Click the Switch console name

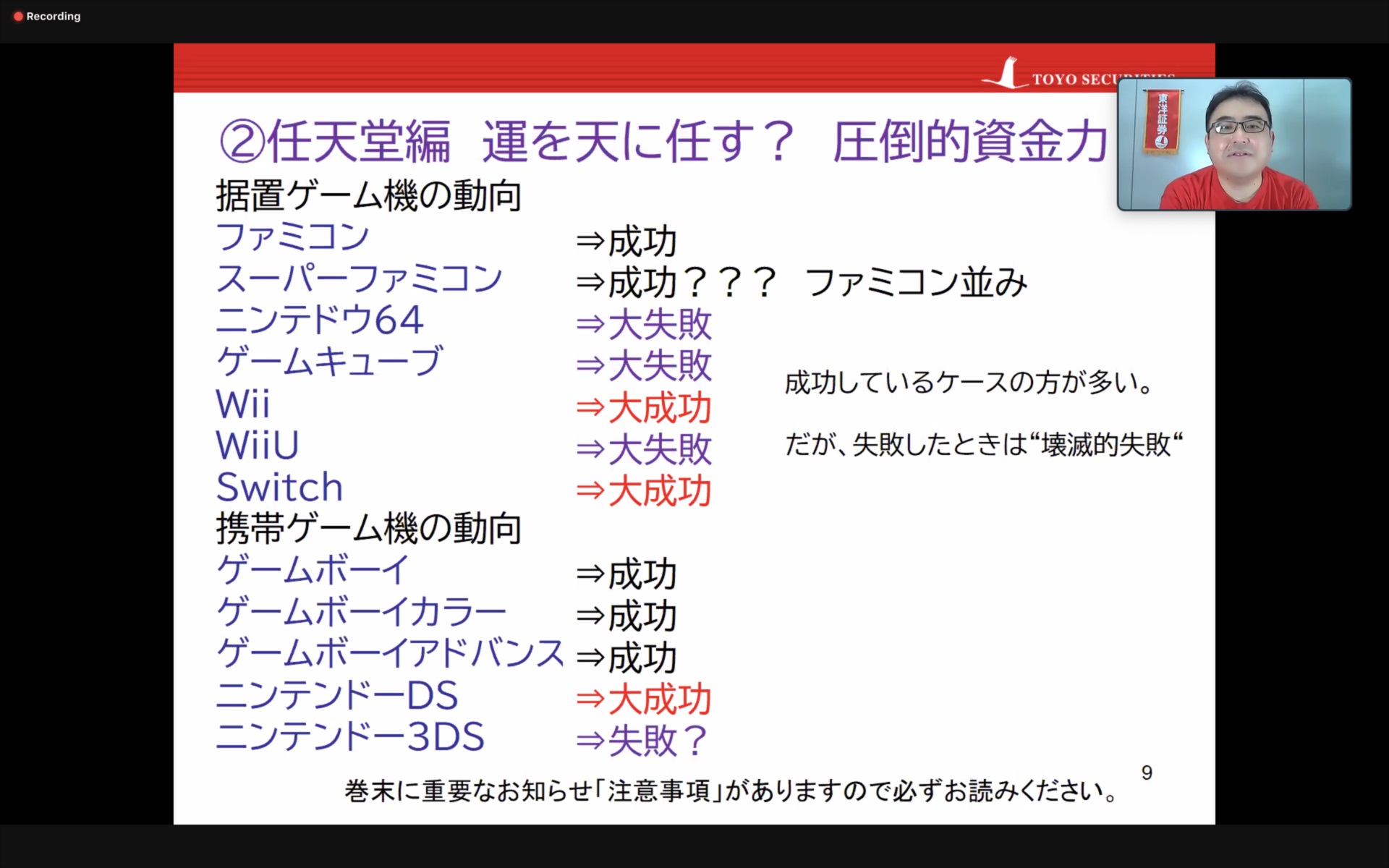279,487
